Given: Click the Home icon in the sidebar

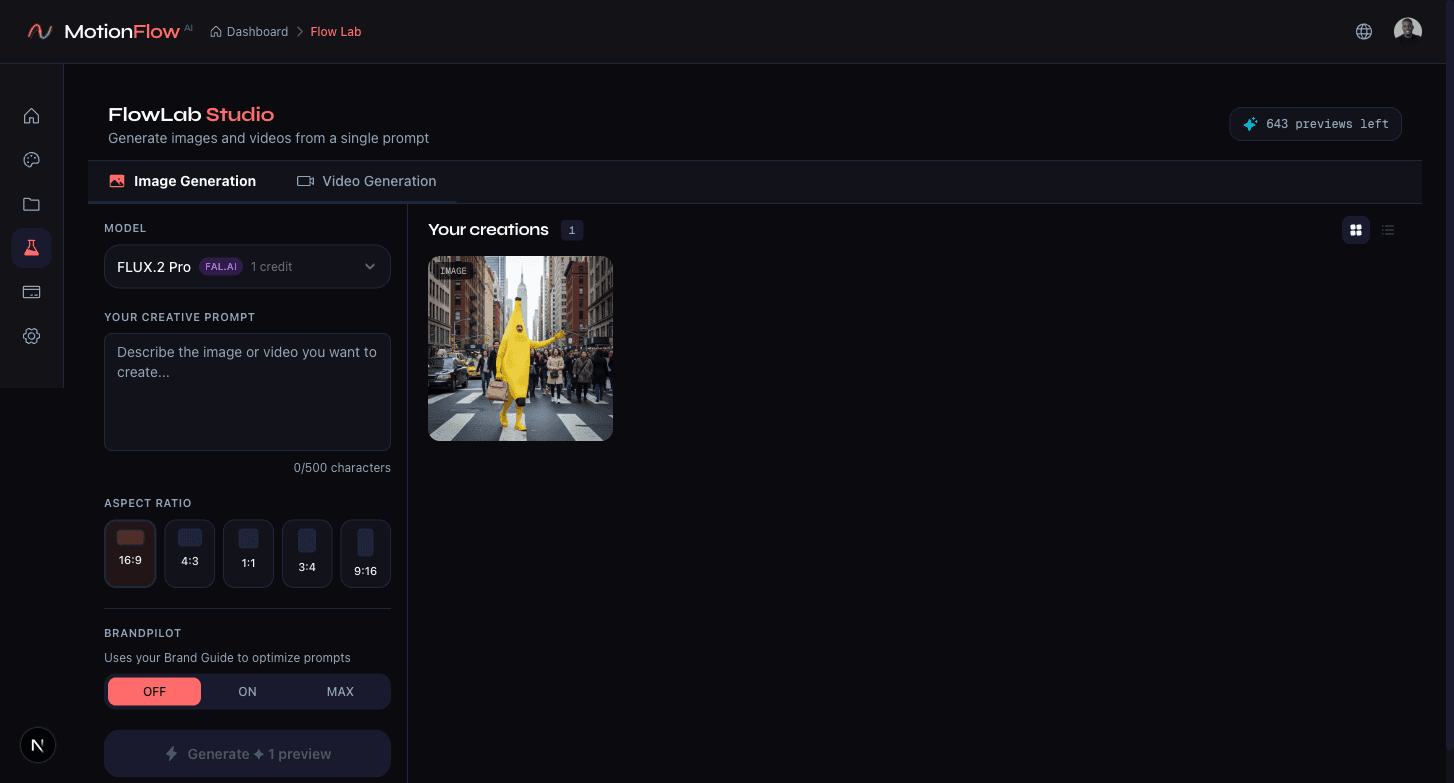Looking at the screenshot, I should [31, 115].
